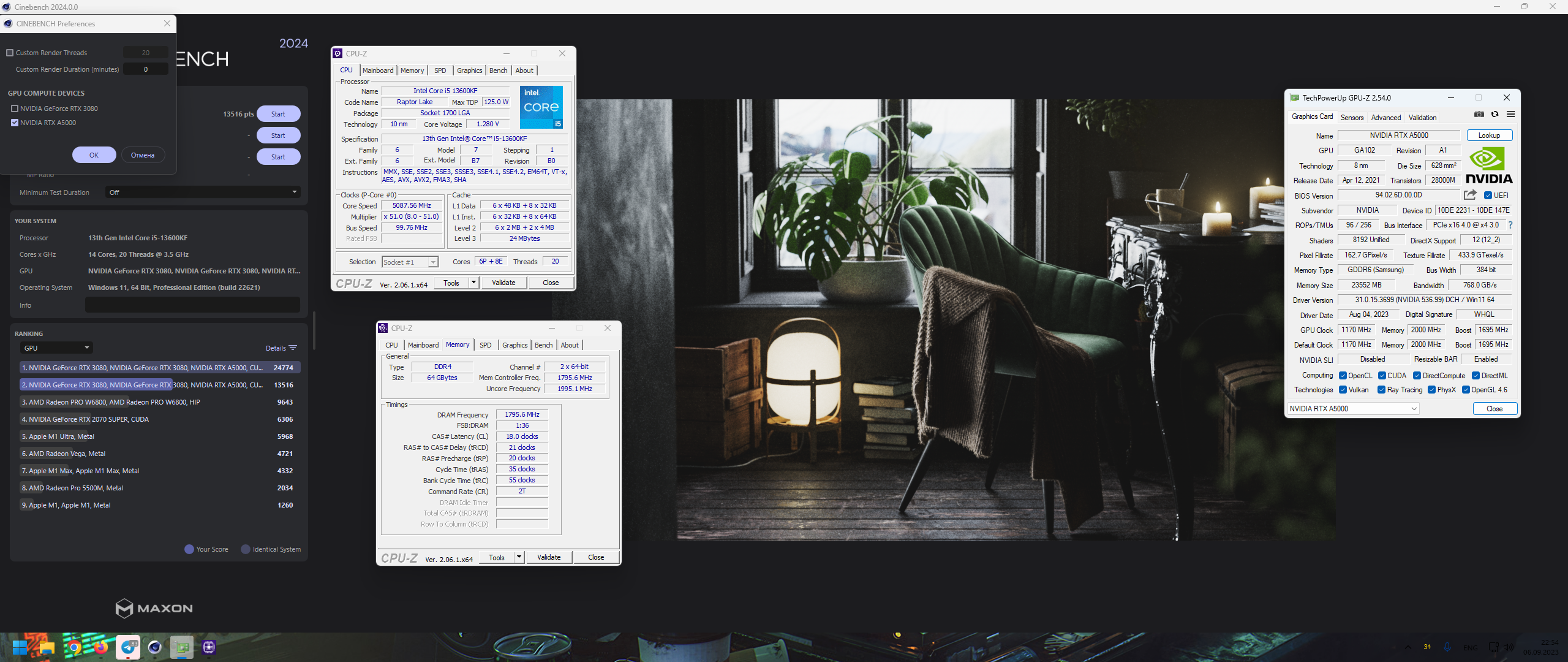Show hidden tray icons chevron
The width and height of the screenshot is (1568, 662).
(1408, 647)
